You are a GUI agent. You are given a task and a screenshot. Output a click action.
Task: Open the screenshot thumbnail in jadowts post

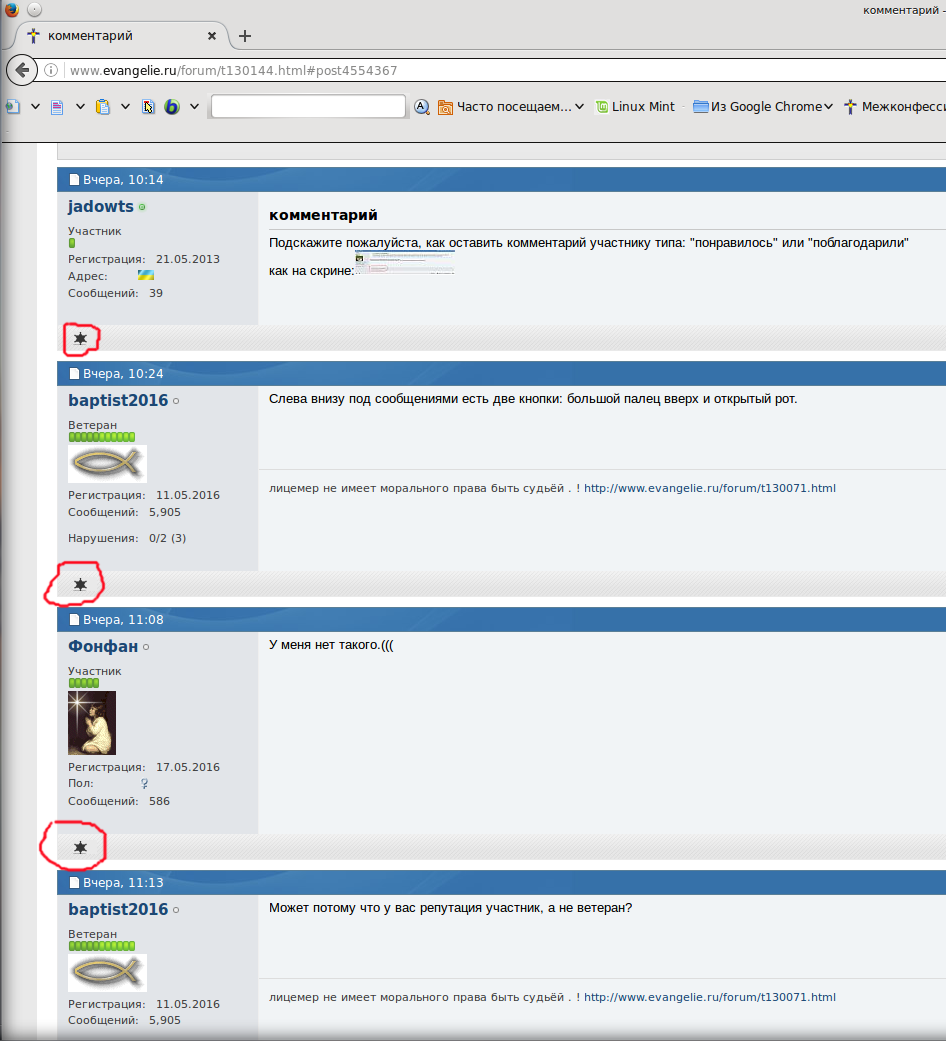pyautogui.click(x=405, y=263)
